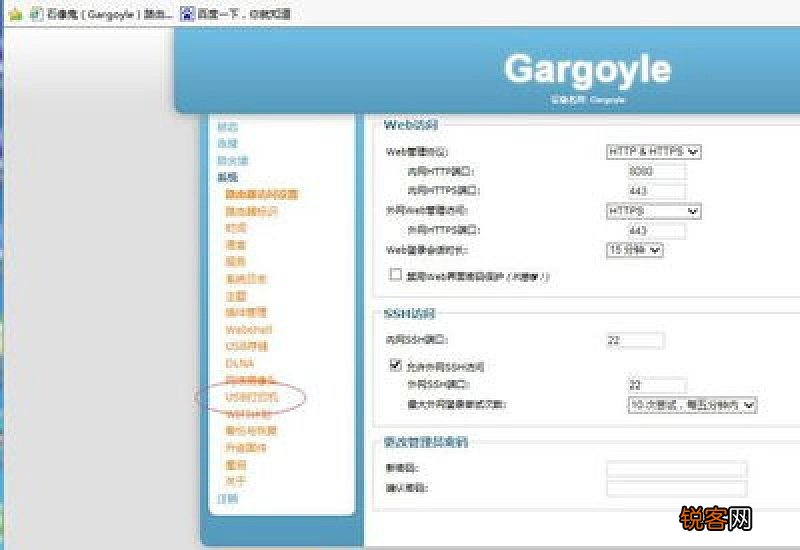Toggle the disable web password protection checkbox
800x550 pixels.
pyautogui.click(x=395, y=274)
